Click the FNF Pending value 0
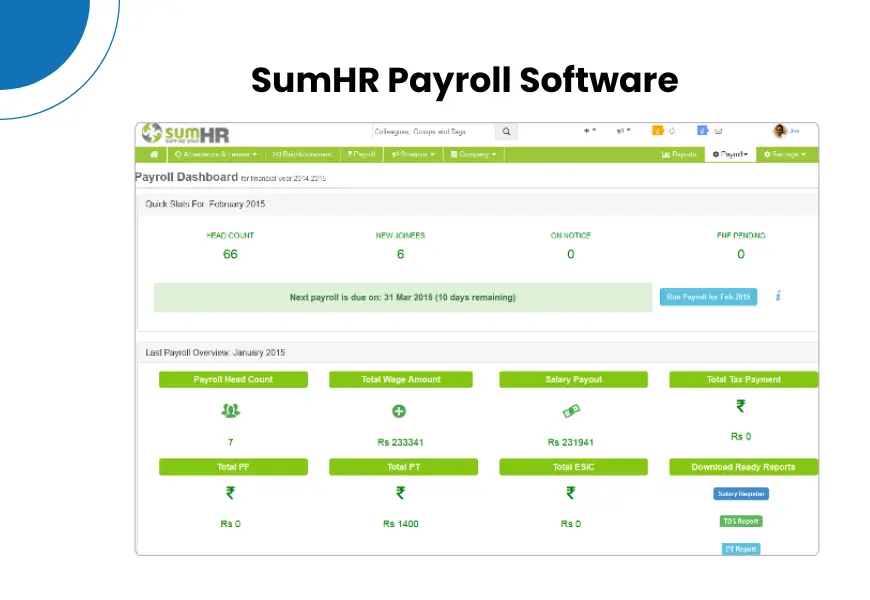870x600 pixels. click(x=741, y=254)
